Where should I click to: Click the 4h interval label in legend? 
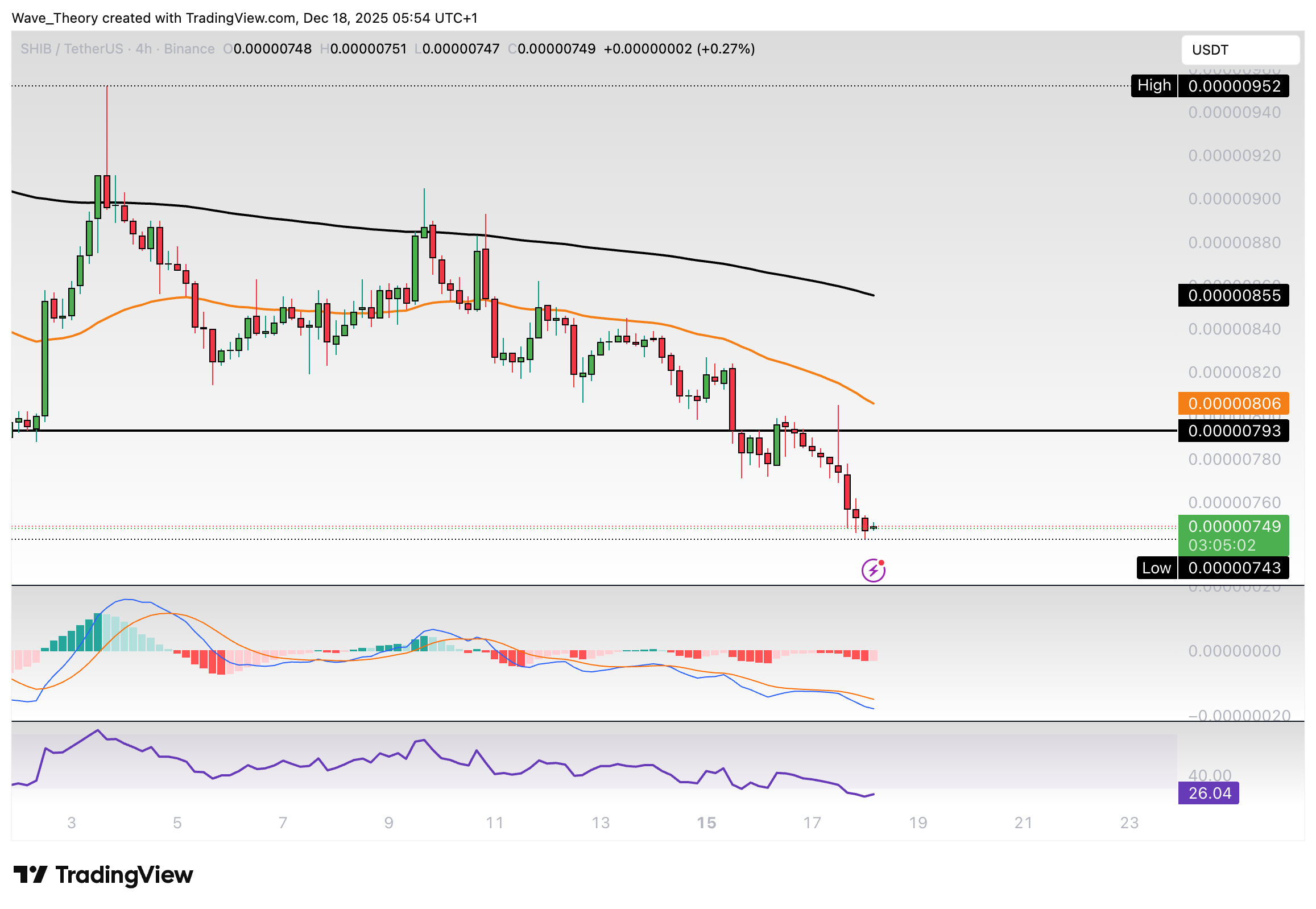pyautogui.click(x=143, y=49)
